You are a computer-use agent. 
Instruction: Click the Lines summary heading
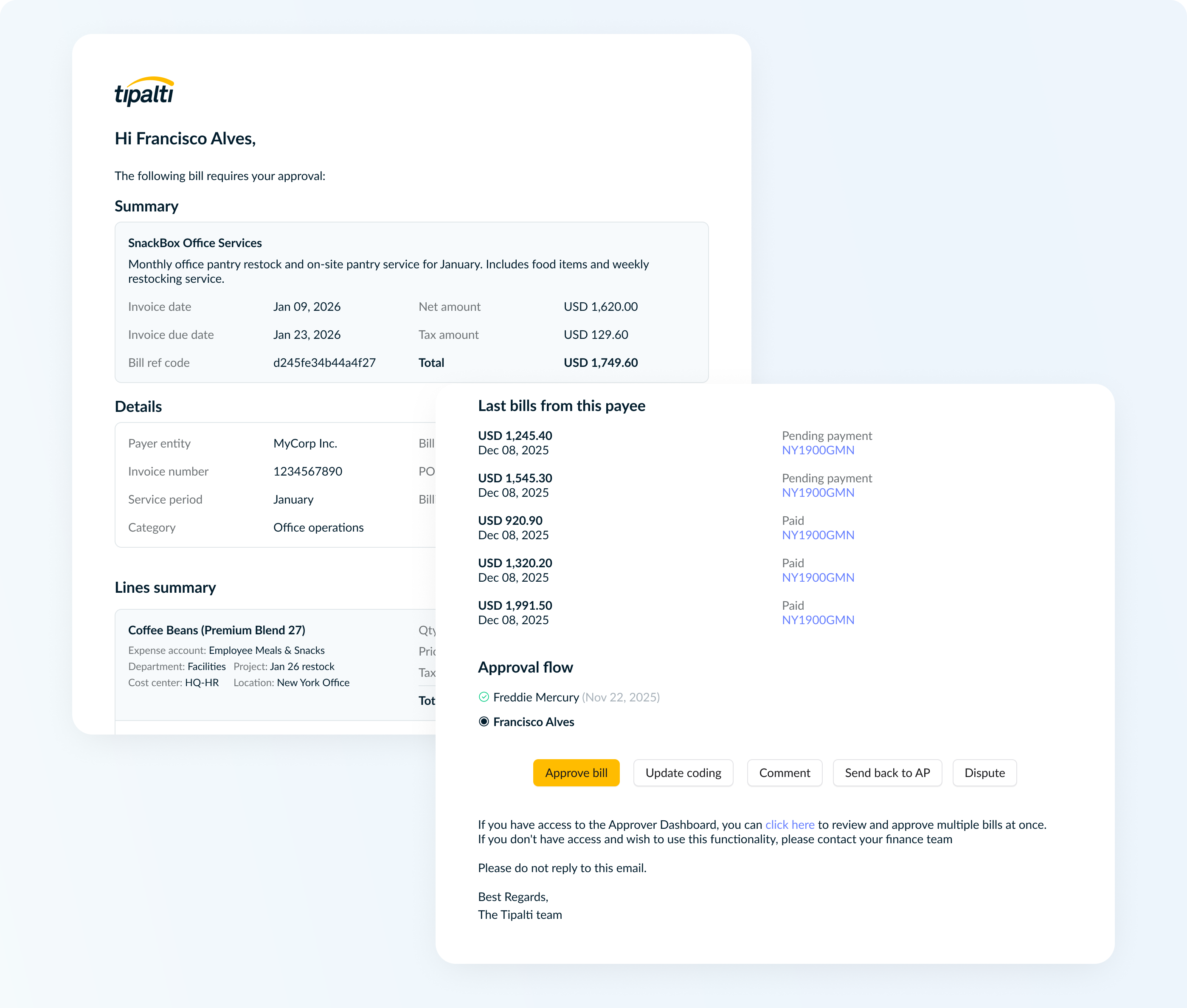coord(165,588)
